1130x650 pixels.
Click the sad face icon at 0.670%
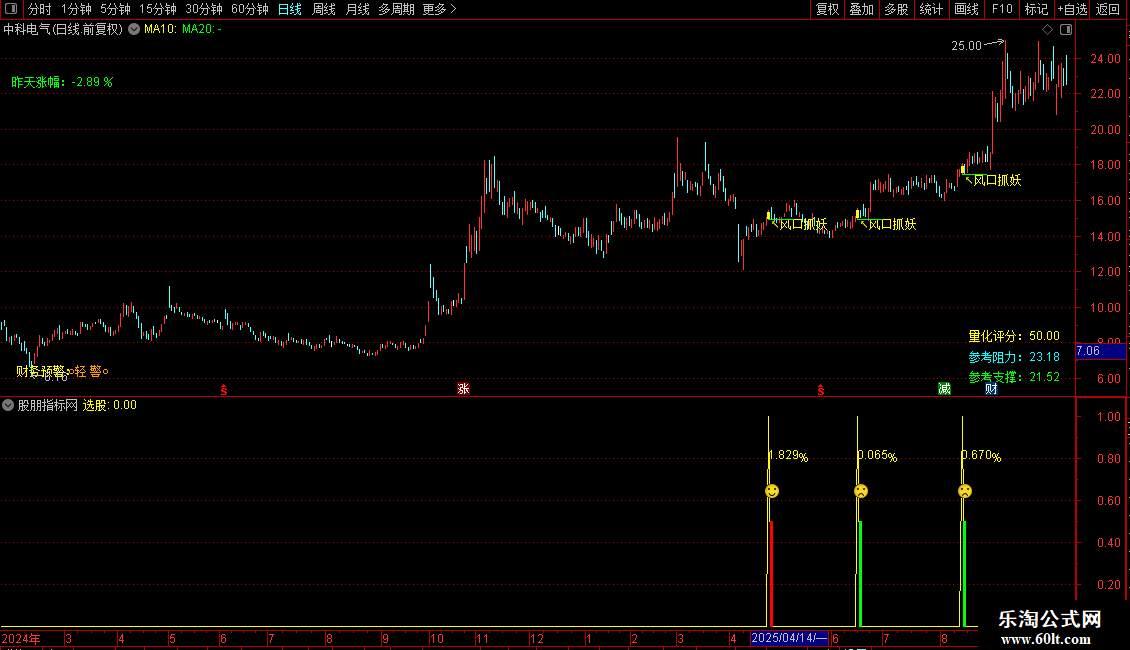click(965, 491)
